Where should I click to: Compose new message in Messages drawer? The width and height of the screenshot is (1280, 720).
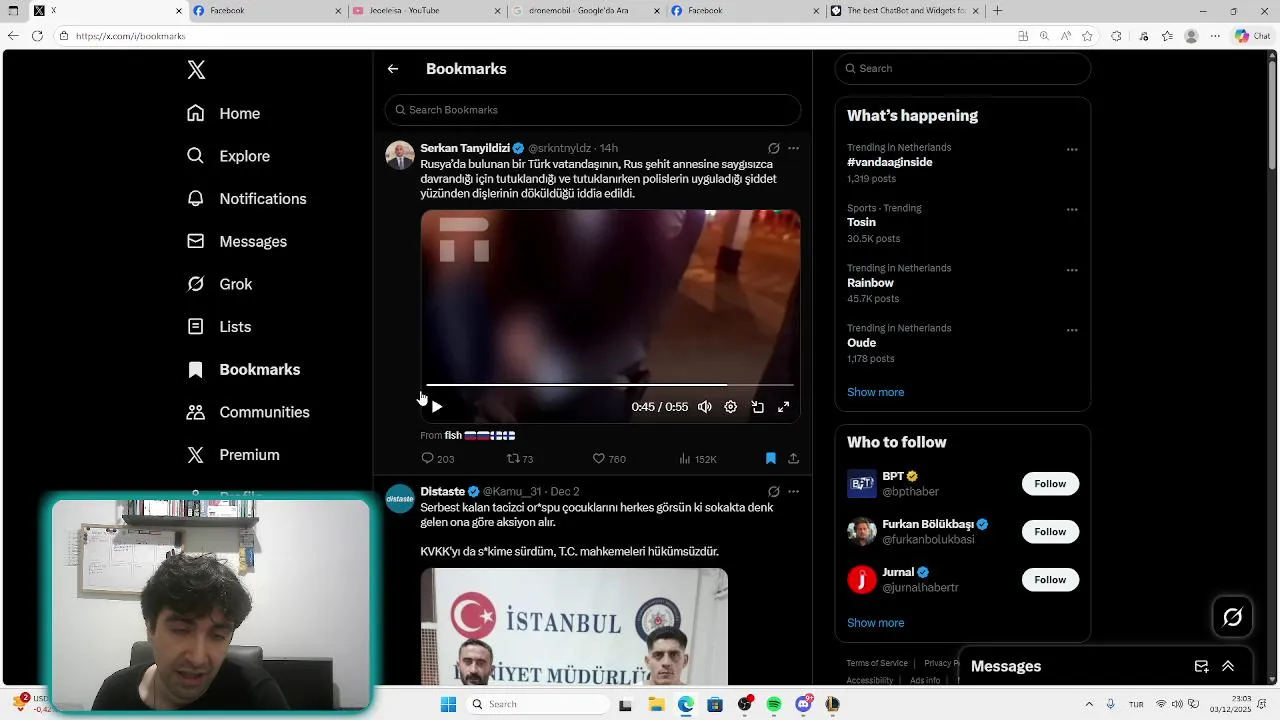coord(1201,667)
